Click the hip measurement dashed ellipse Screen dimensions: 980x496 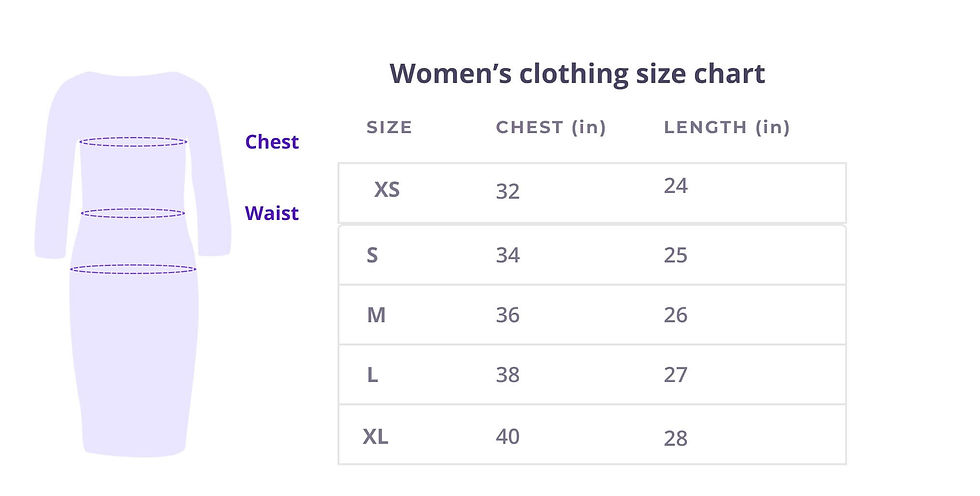point(133,269)
